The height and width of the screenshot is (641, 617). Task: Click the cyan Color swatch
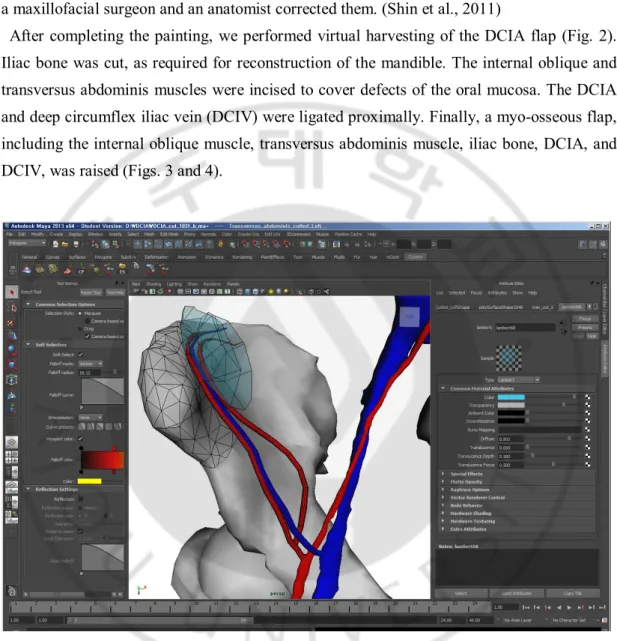point(511,397)
